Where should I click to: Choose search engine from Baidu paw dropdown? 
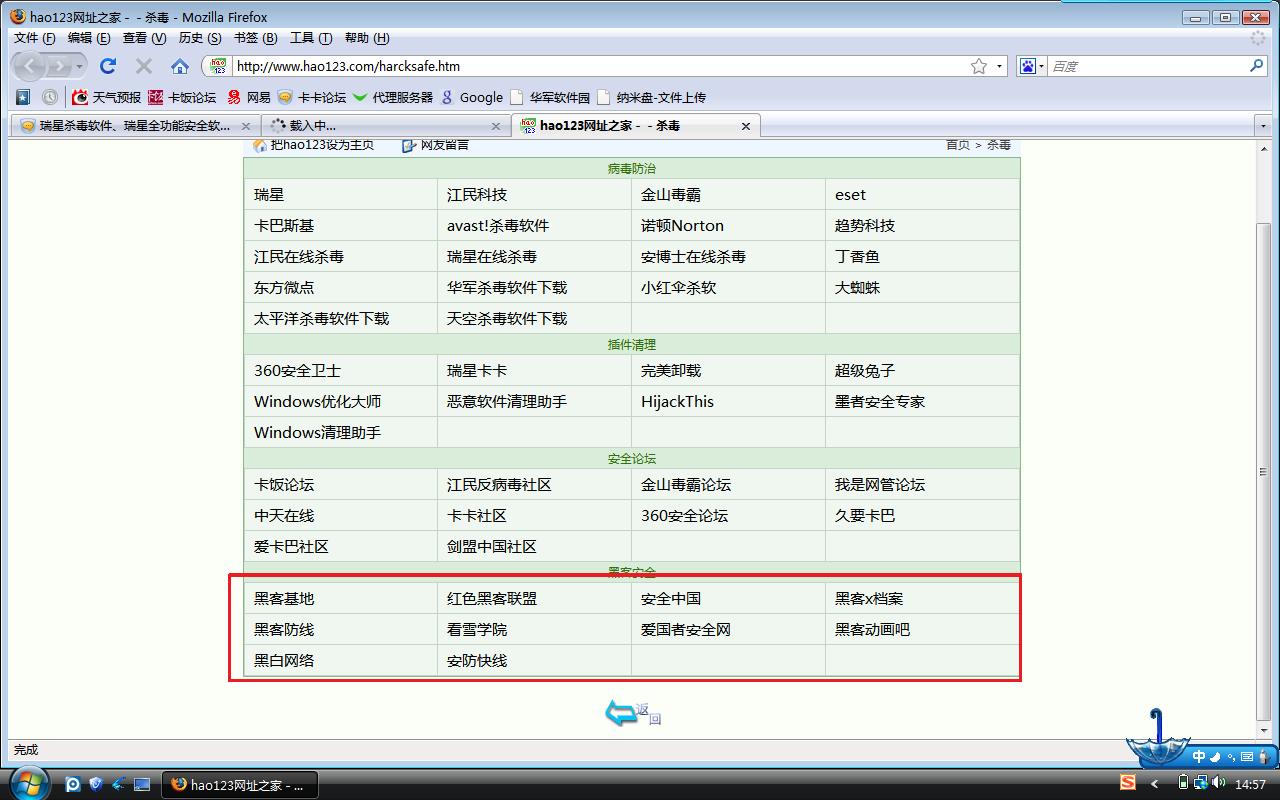[x=1032, y=66]
